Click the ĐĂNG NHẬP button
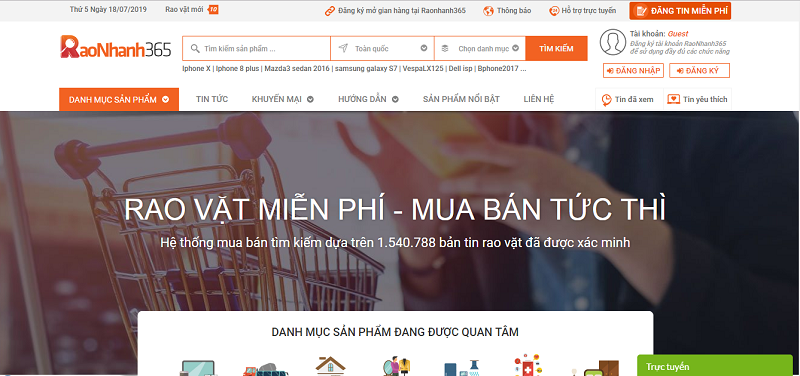 point(633,70)
